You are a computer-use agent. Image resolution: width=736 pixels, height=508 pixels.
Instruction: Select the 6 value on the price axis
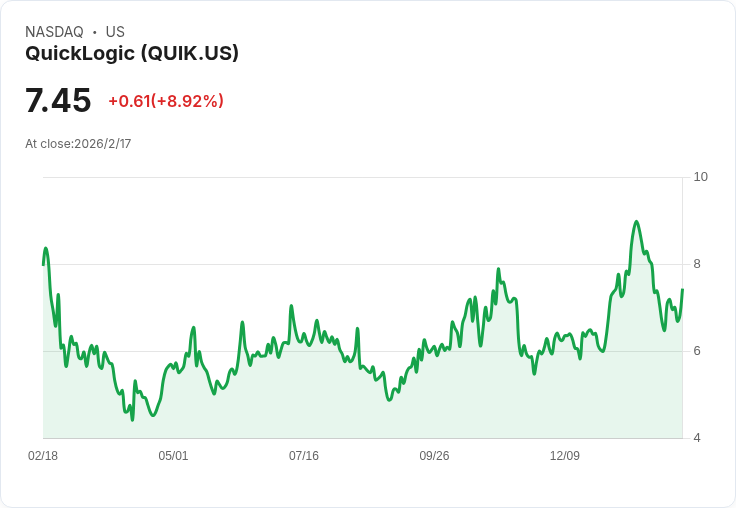pyautogui.click(x=697, y=351)
